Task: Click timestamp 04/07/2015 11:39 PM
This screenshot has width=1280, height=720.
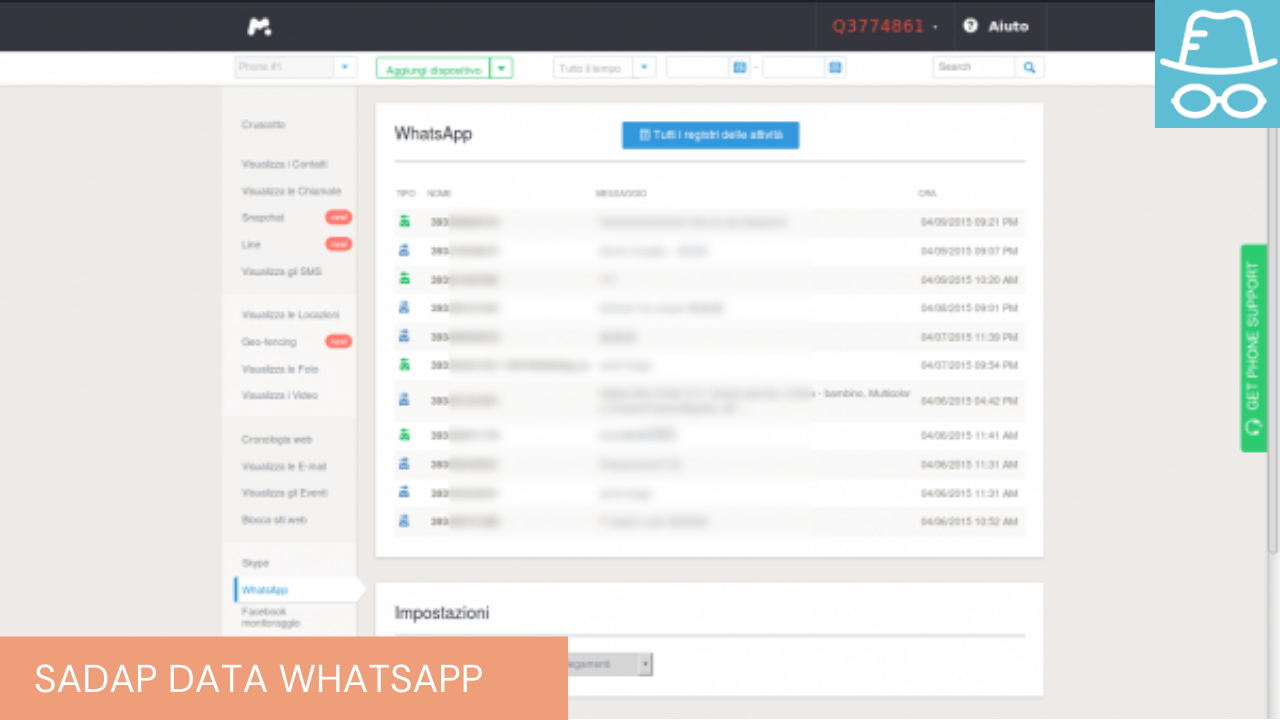Action: point(969,337)
